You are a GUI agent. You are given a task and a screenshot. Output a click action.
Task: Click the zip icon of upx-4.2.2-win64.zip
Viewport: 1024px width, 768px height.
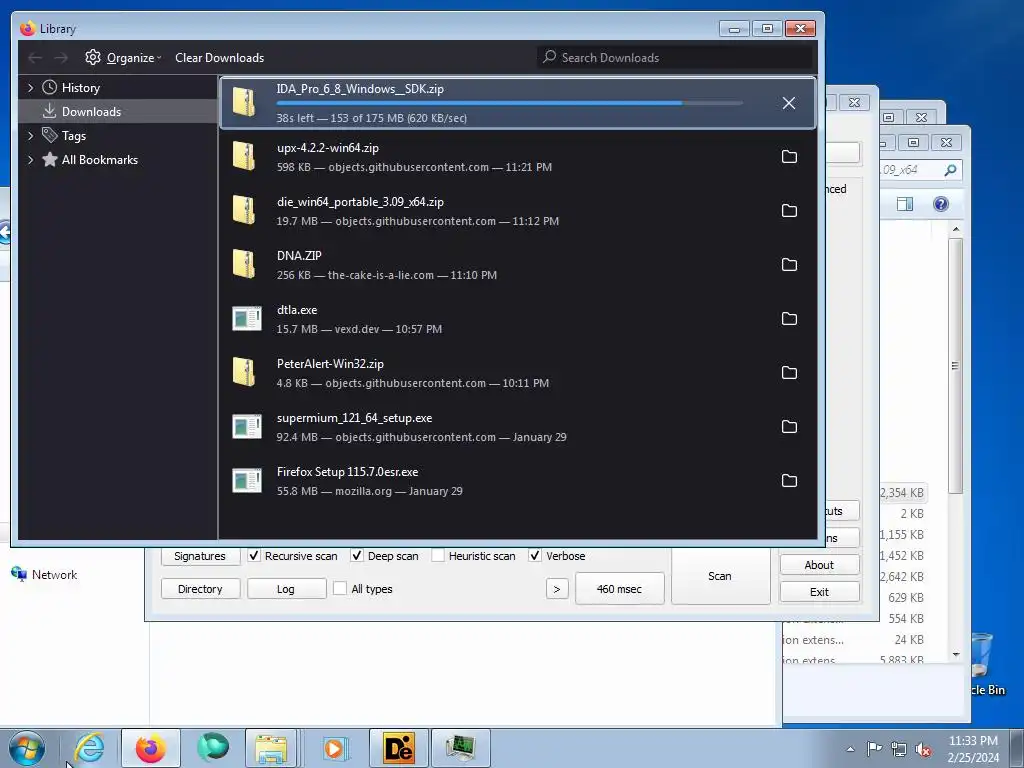[244, 157]
